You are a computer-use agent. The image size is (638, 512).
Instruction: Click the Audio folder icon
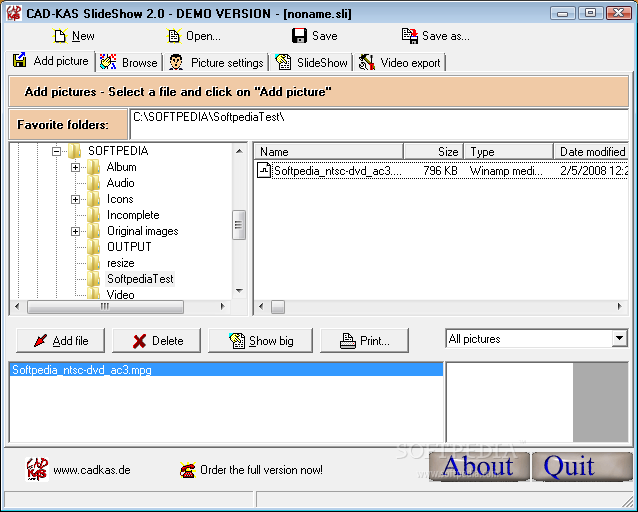point(94,183)
